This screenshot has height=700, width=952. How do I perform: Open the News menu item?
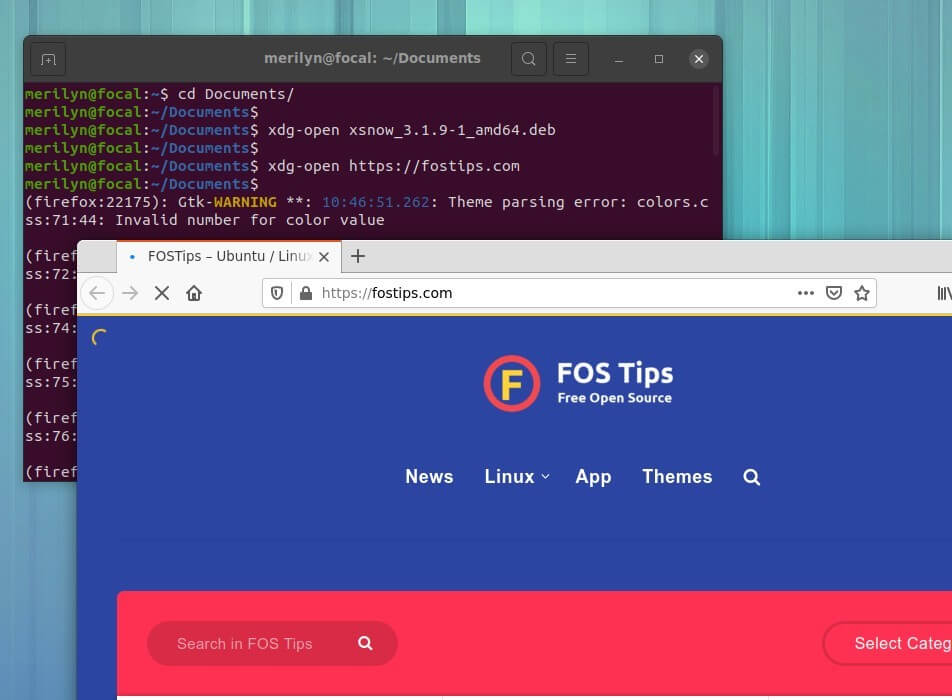429,477
